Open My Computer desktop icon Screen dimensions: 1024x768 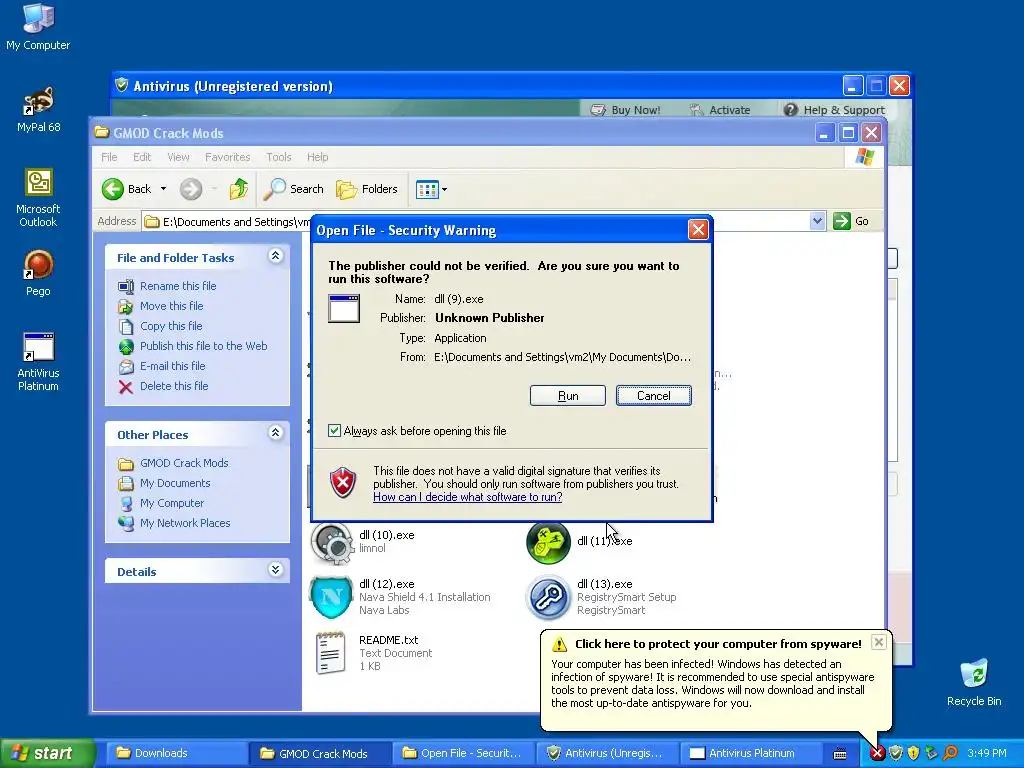point(38,27)
